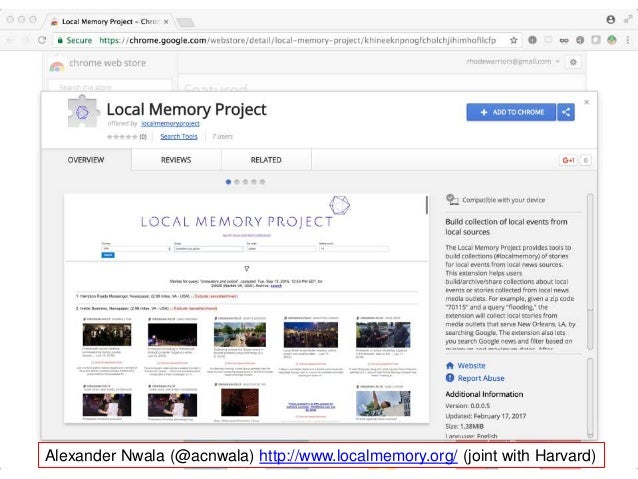Click the Report Abuse link
This screenshot has height=479, width=638.
[x=480, y=379]
